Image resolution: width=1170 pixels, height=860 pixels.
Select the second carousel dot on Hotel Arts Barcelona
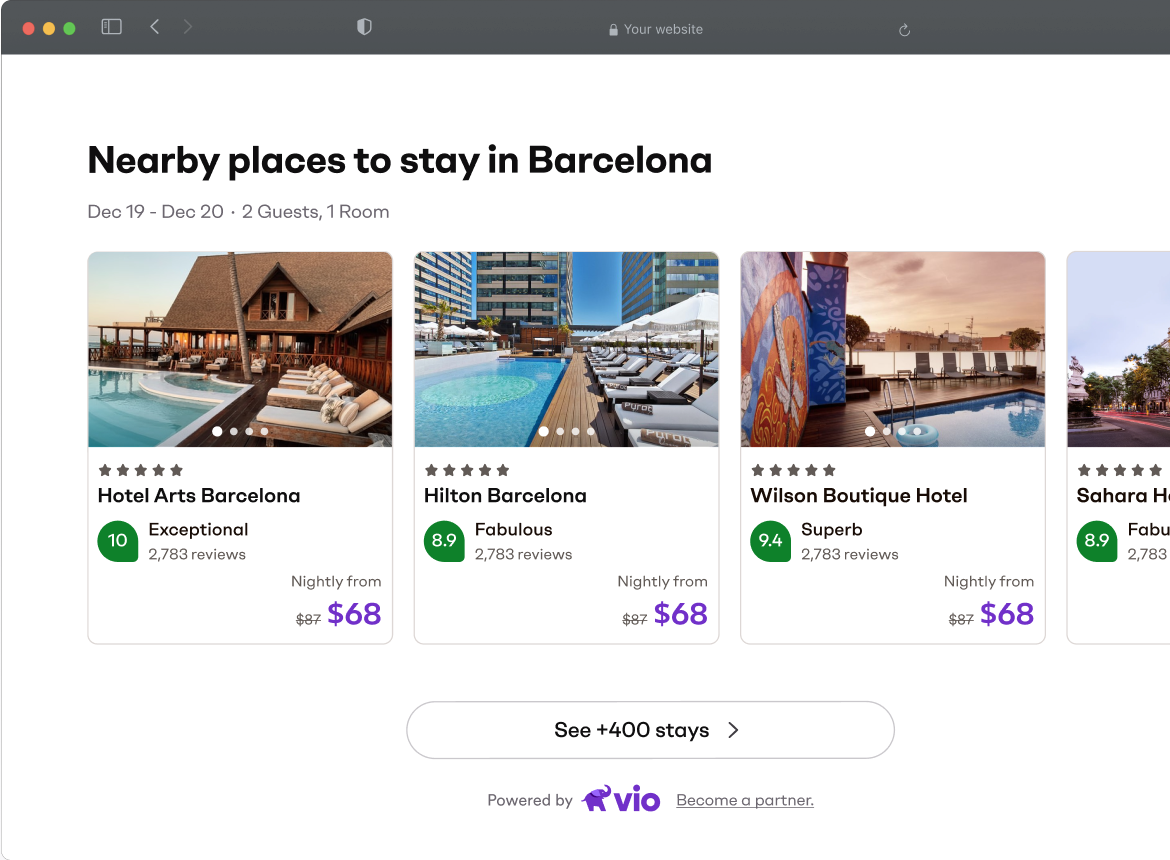[x=232, y=431]
